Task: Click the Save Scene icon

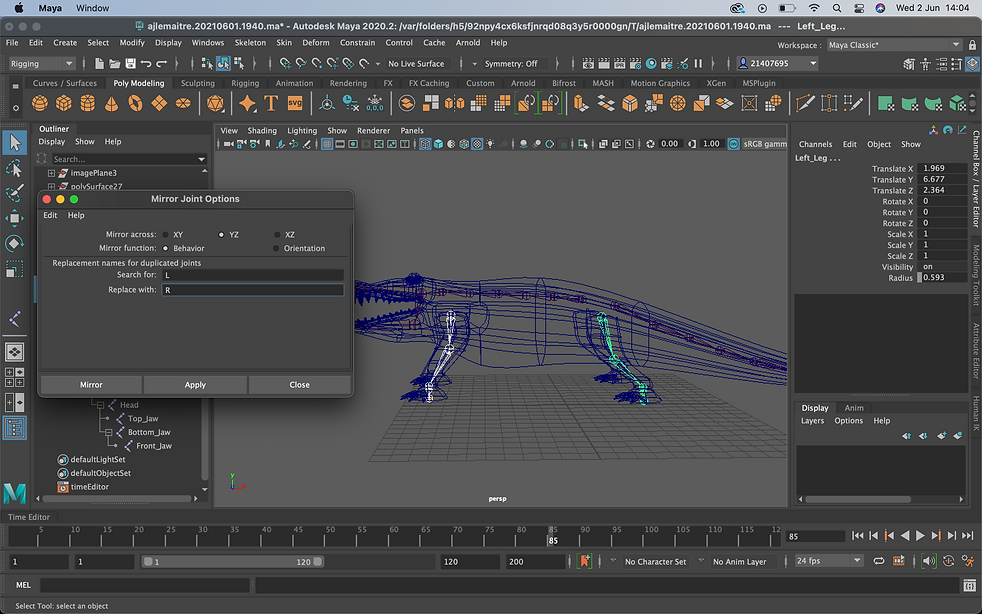Action: (130, 63)
